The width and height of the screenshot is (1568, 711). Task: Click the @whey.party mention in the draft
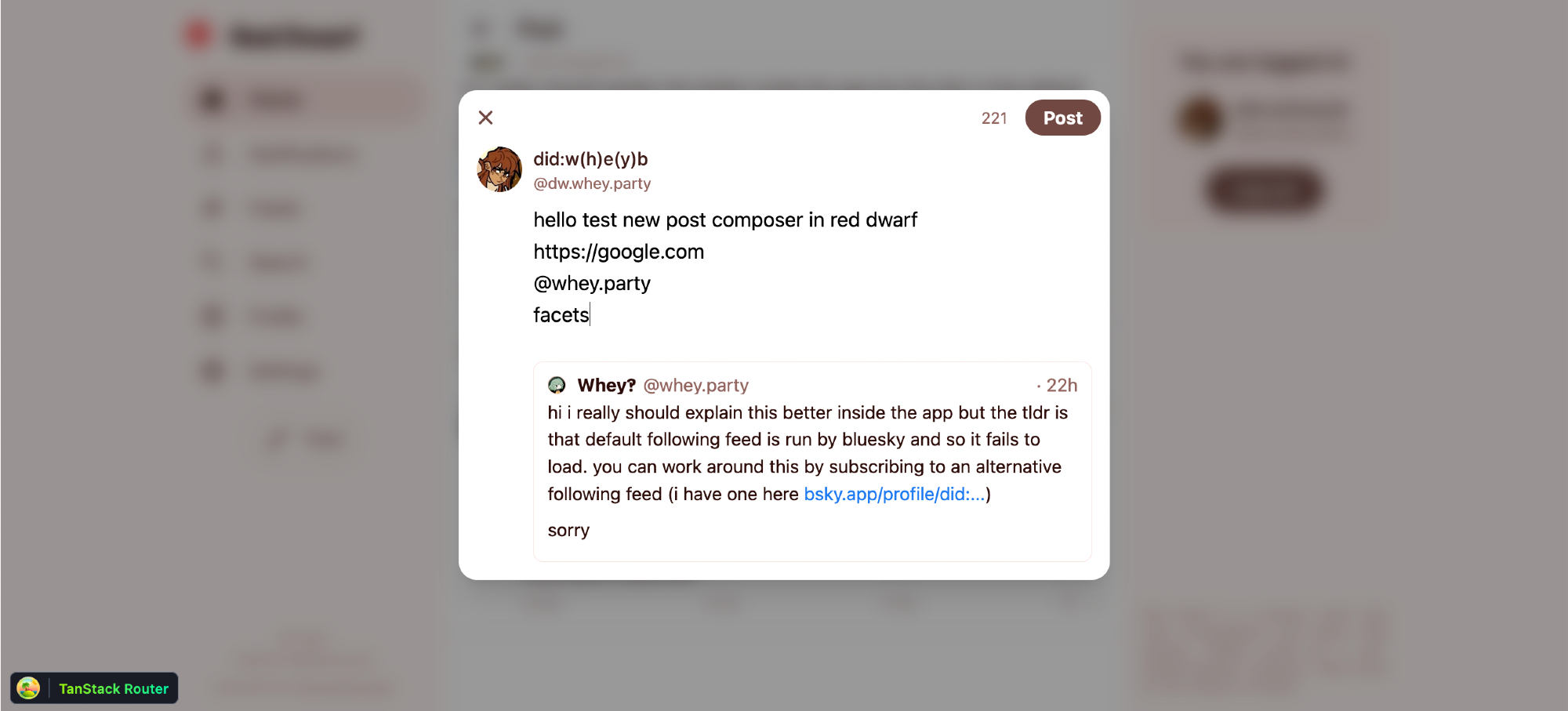592,283
